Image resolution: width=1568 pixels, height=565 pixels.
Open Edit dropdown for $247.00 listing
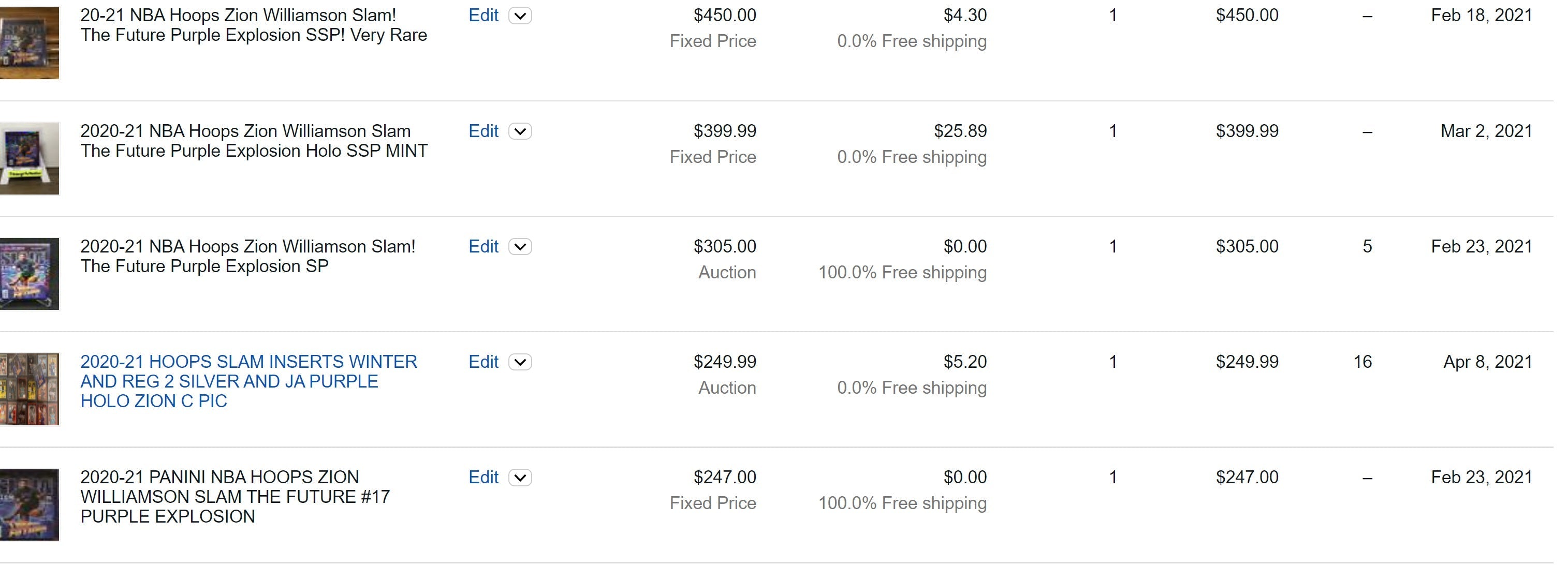pyautogui.click(x=520, y=478)
